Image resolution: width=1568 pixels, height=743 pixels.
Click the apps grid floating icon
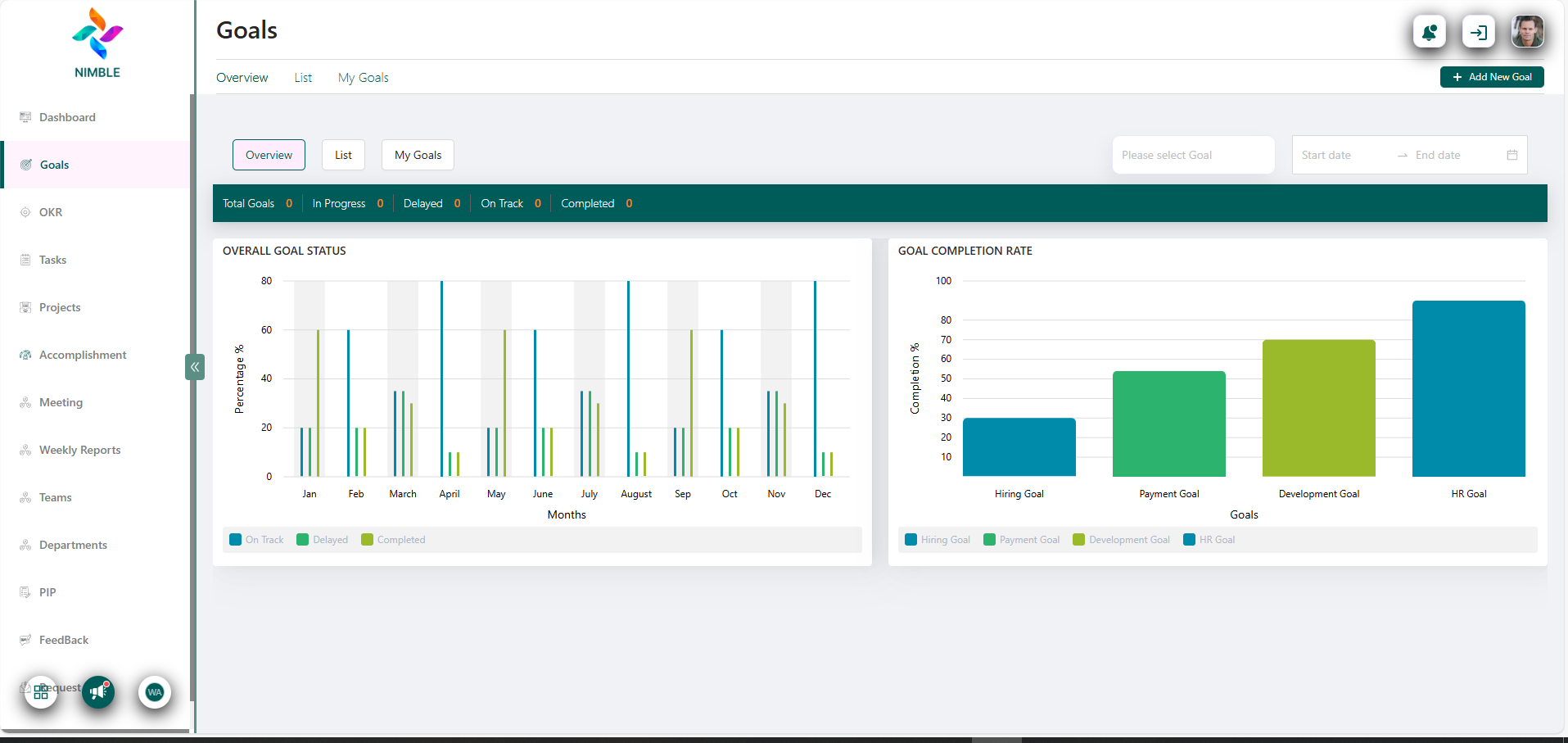(41, 692)
